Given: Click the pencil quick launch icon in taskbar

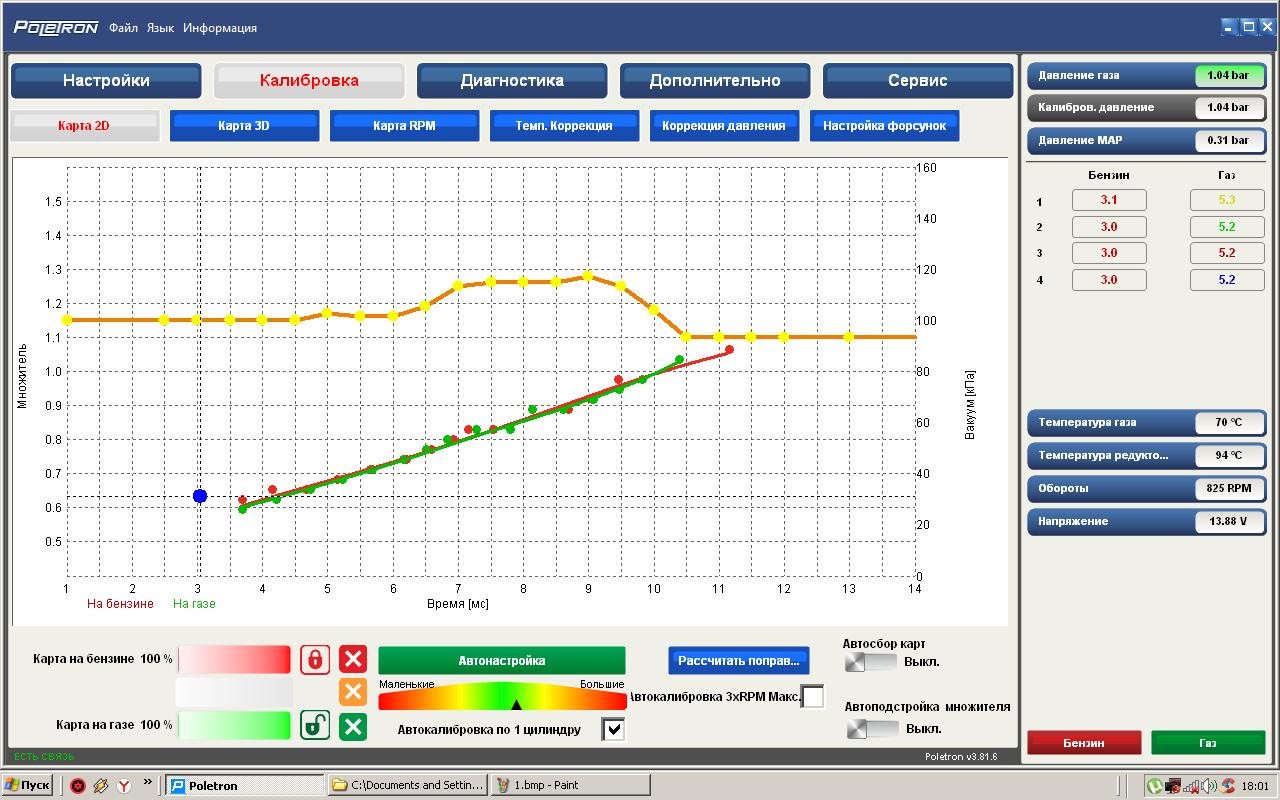Looking at the screenshot, I should tap(101, 786).
